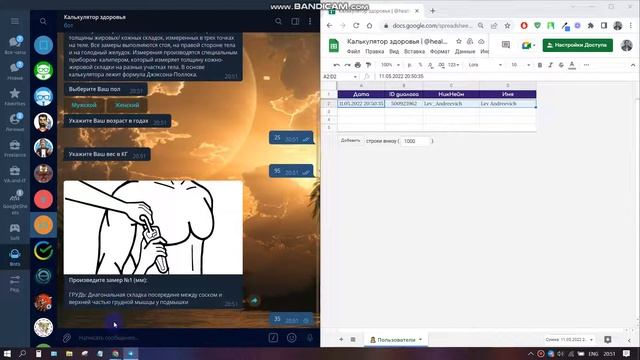Print the spreadsheet

[358, 65]
